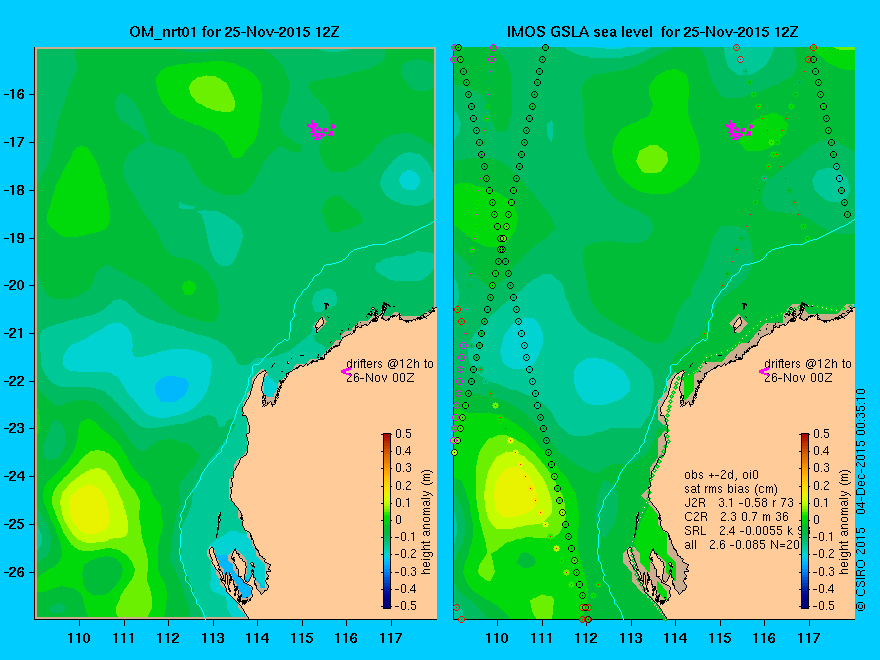The width and height of the screenshot is (880, 660).
Task: Click the magenta drifter legend arrow on the left map
Action: tap(346, 371)
